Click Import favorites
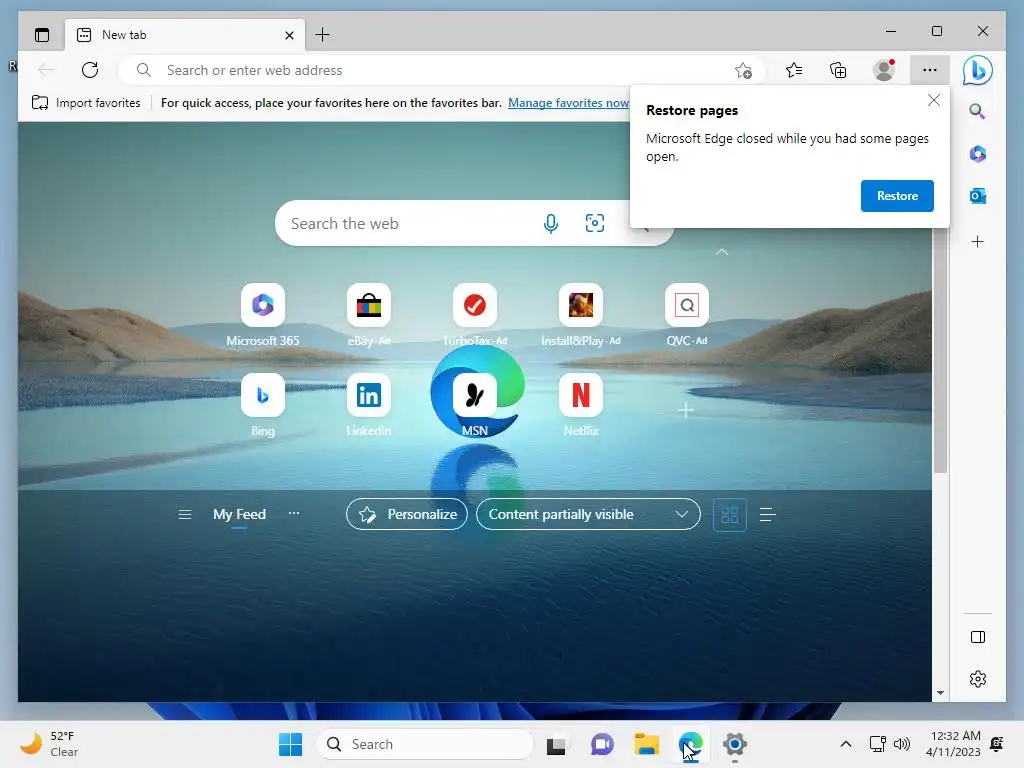The image size is (1024, 768). [86, 103]
